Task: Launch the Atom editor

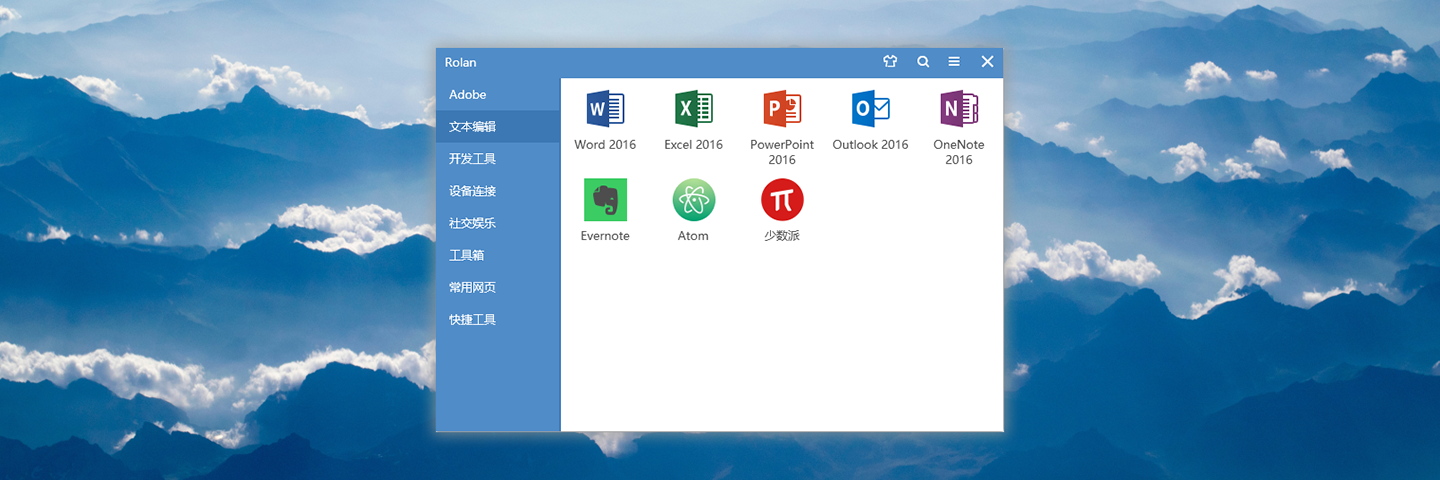Action: pos(693,200)
